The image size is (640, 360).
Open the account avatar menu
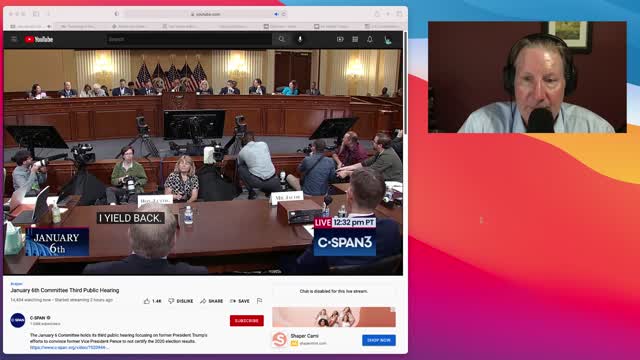388,40
